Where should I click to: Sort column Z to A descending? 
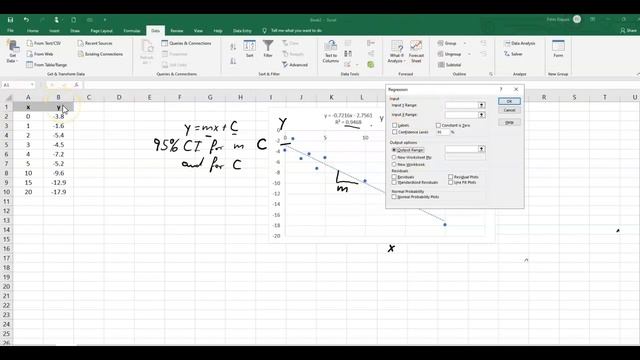click(233, 61)
